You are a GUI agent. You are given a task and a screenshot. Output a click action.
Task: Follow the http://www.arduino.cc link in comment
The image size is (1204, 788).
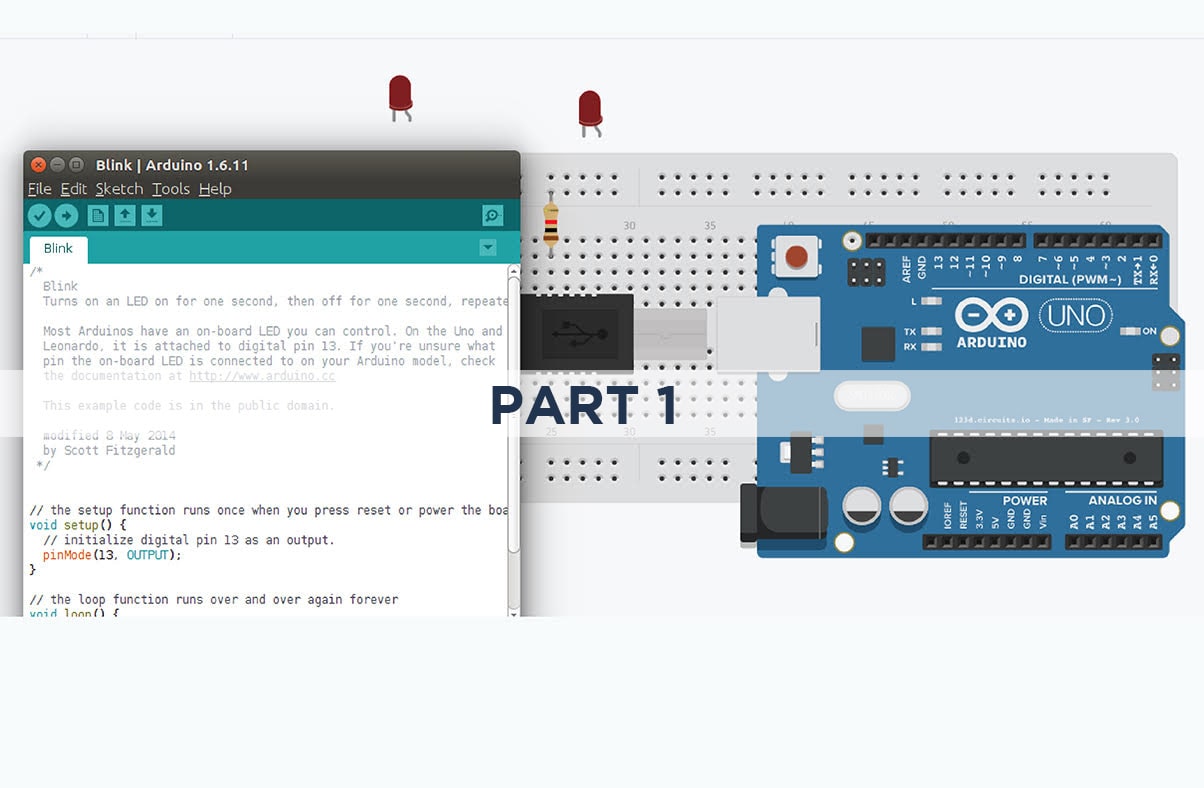pyautogui.click(x=262, y=376)
